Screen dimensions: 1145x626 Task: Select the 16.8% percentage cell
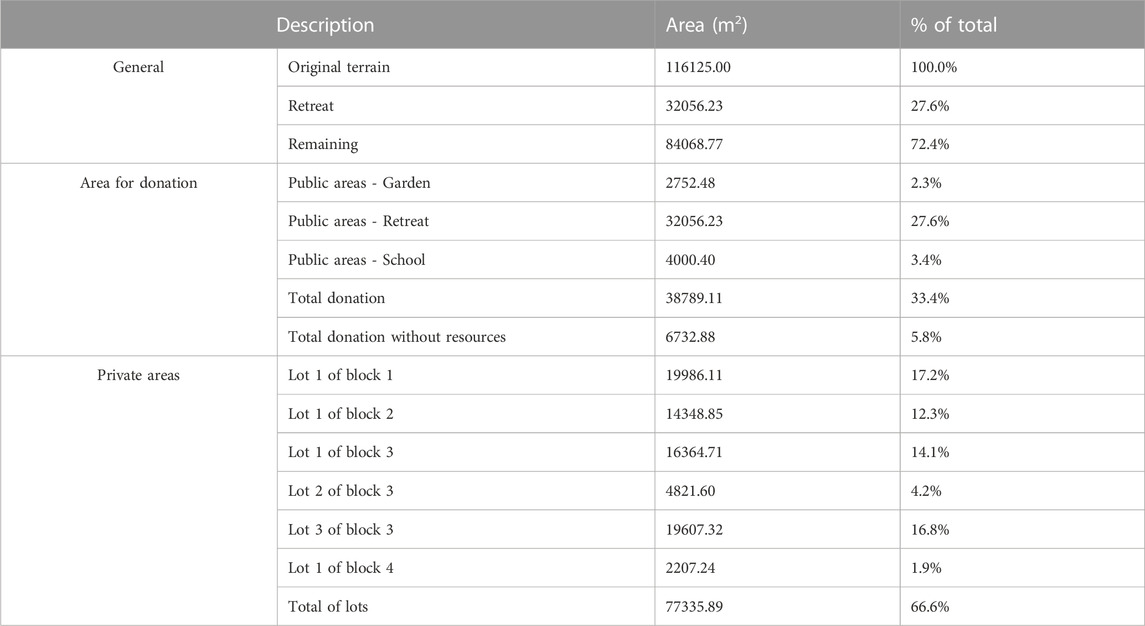coord(930,530)
